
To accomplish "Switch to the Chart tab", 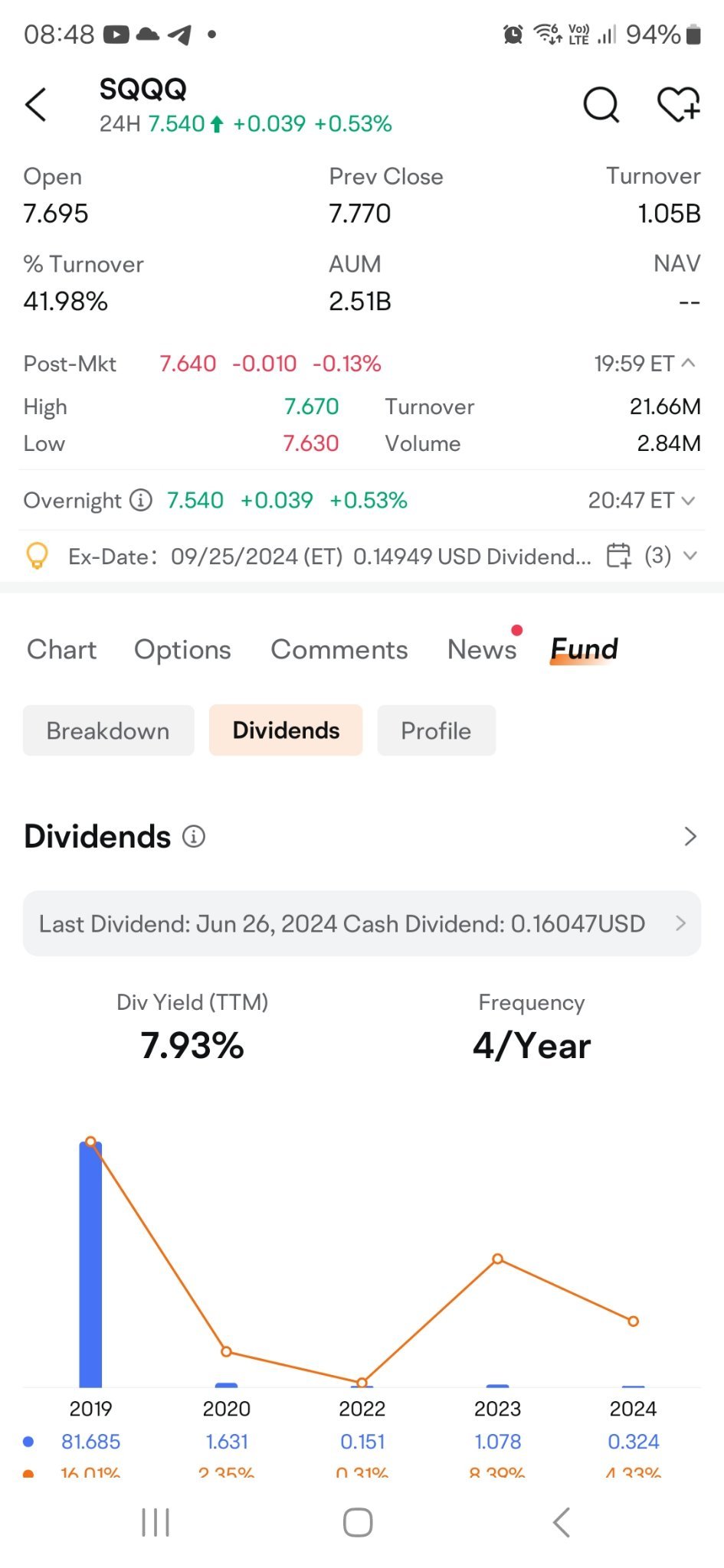I will coord(61,649).
